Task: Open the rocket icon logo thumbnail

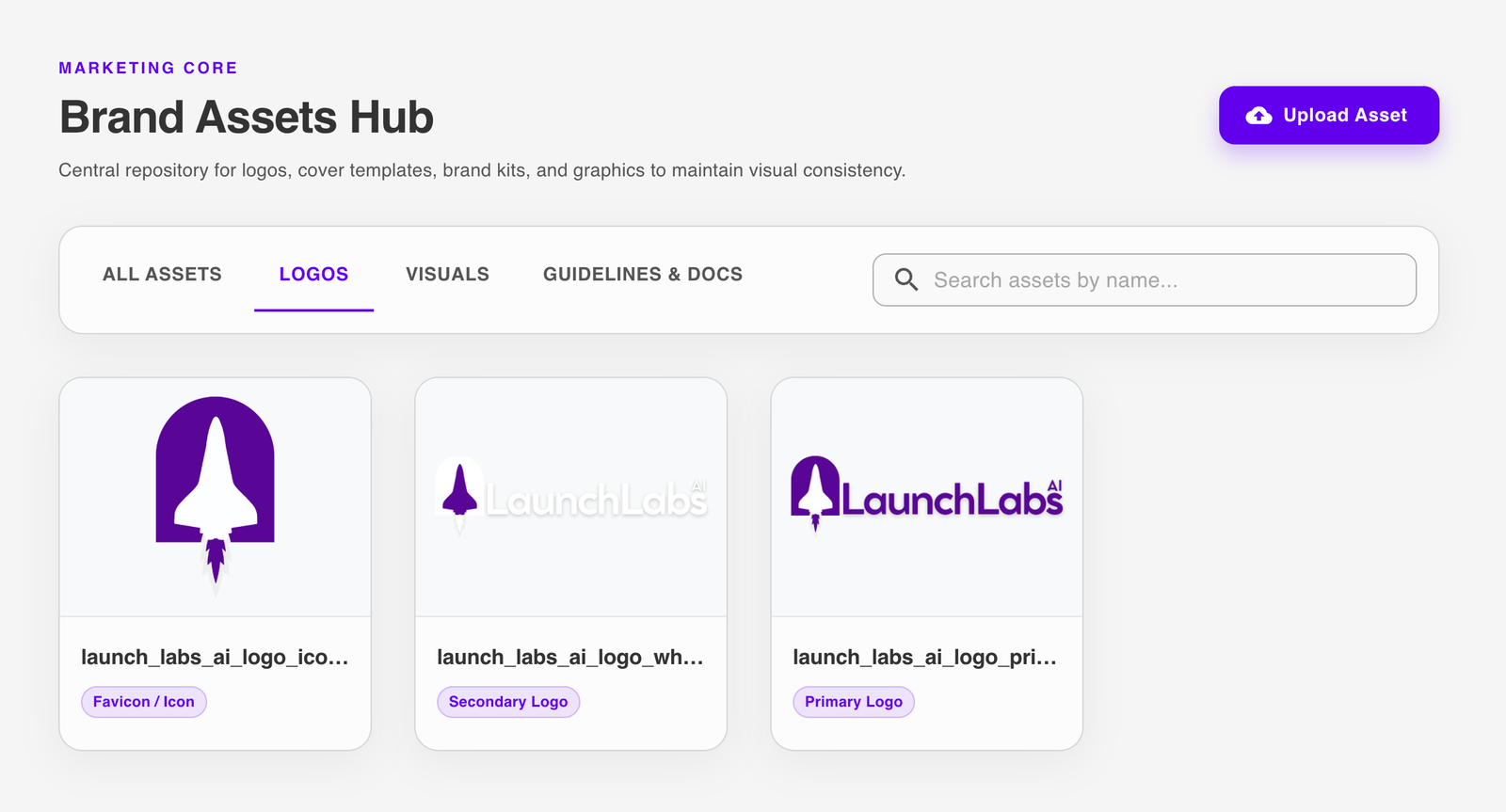Action: tap(215, 497)
